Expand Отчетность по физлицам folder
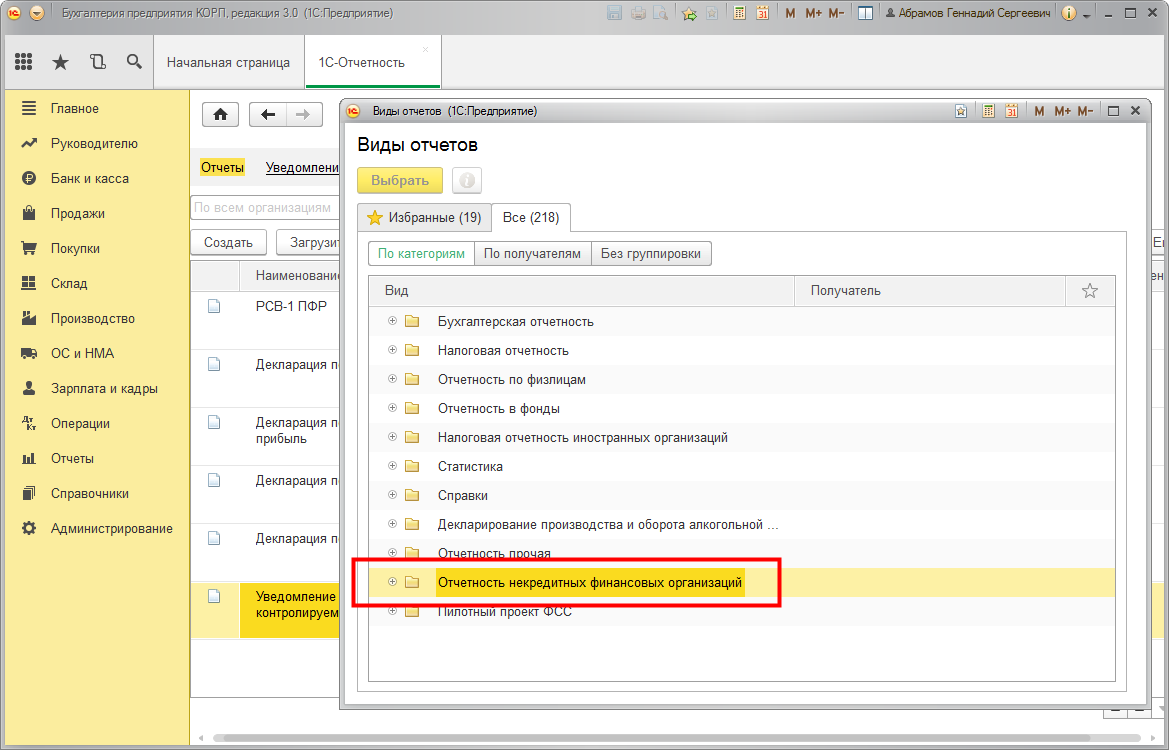1169x750 pixels. point(392,379)
